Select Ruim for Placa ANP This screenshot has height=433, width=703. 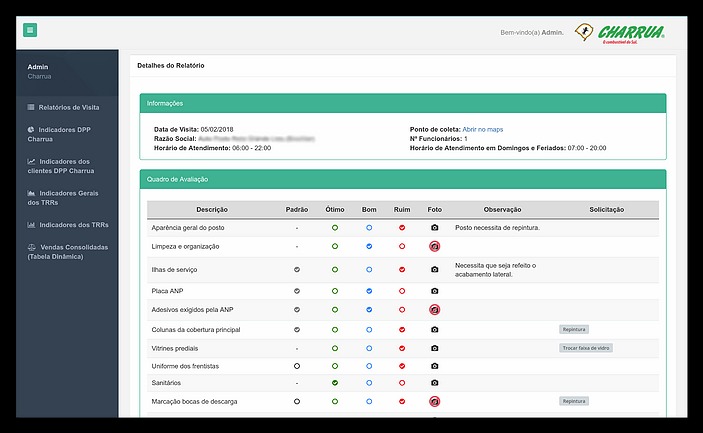(402, 291)
